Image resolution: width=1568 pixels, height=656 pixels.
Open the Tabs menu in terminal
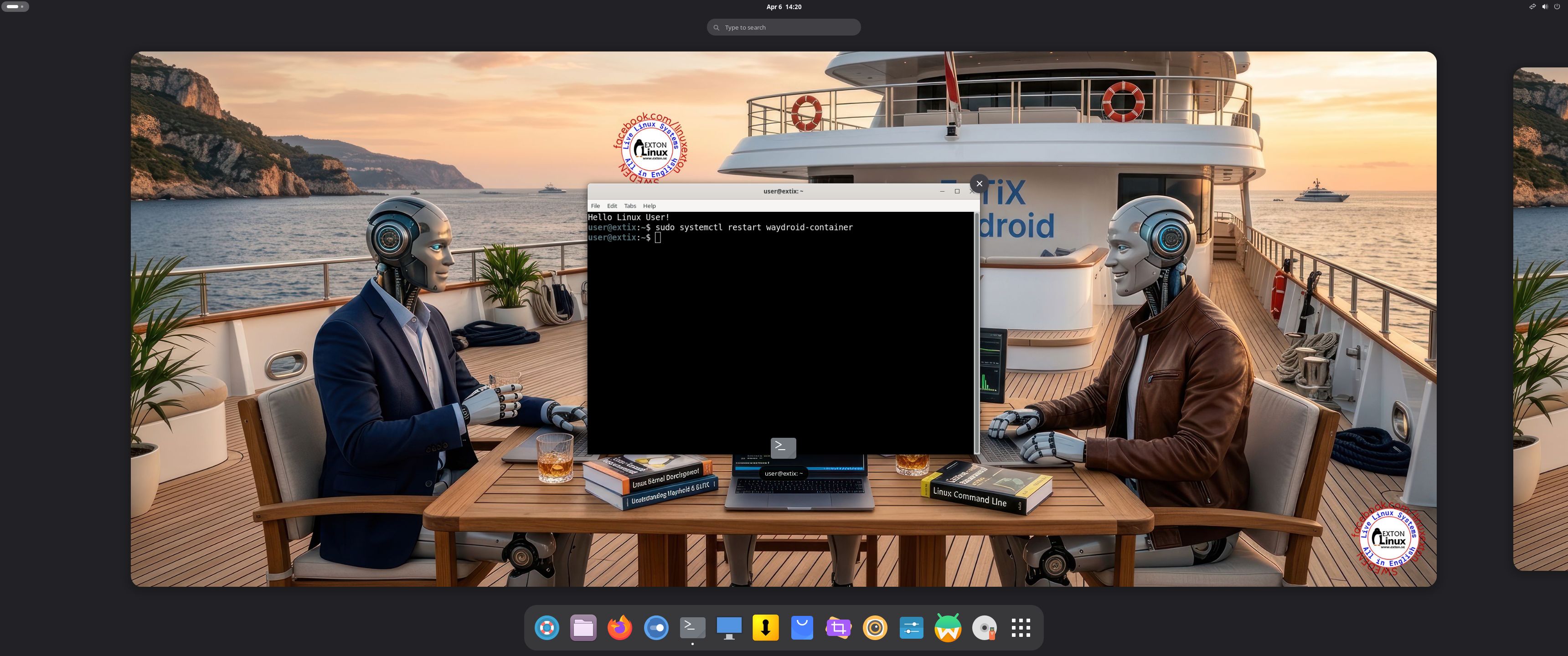(x=630, y=206)
